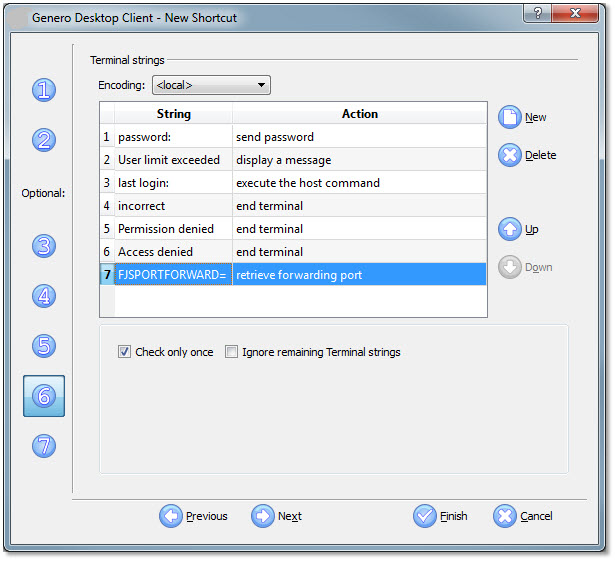Close the New Shortcut window
This screenshot has width=615, height=561.
pyautogui.click(x=575, y=13)
